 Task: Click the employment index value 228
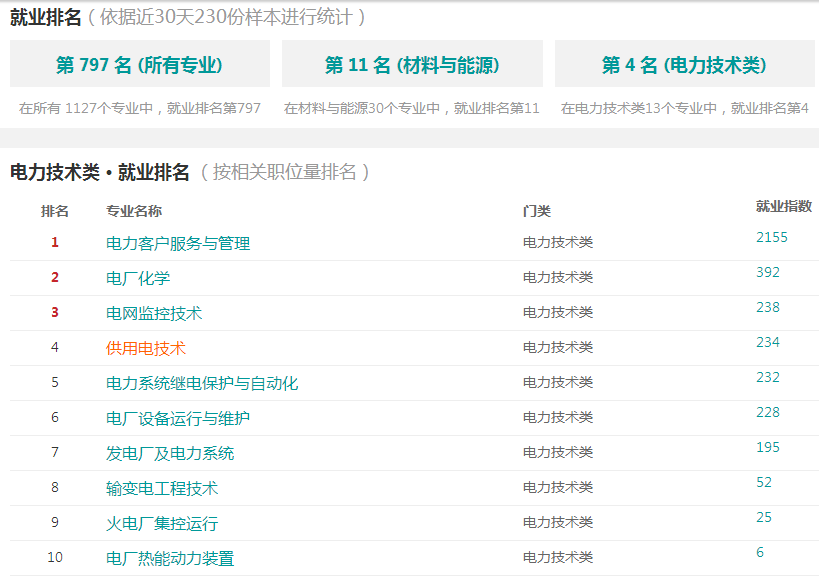click(768, 412)
